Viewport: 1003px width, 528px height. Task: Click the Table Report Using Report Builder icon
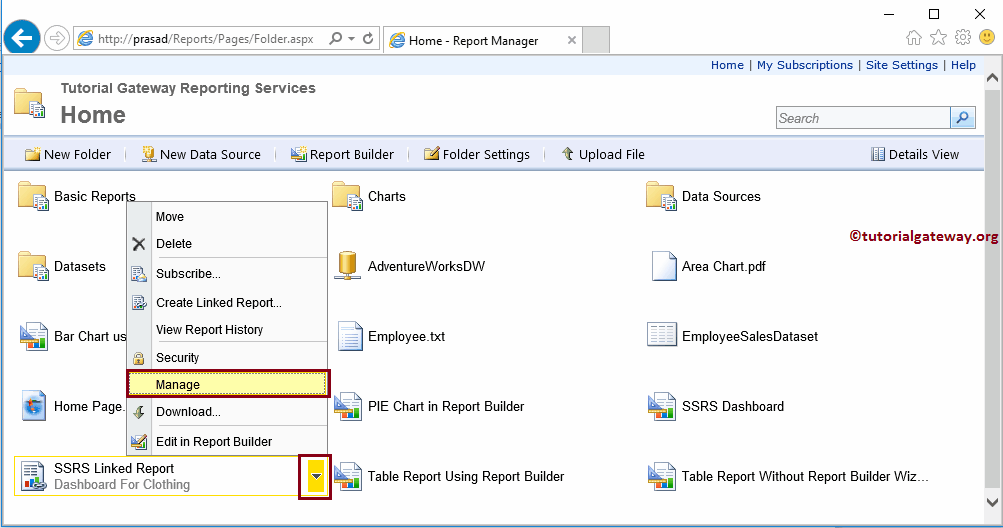[348, 477]
